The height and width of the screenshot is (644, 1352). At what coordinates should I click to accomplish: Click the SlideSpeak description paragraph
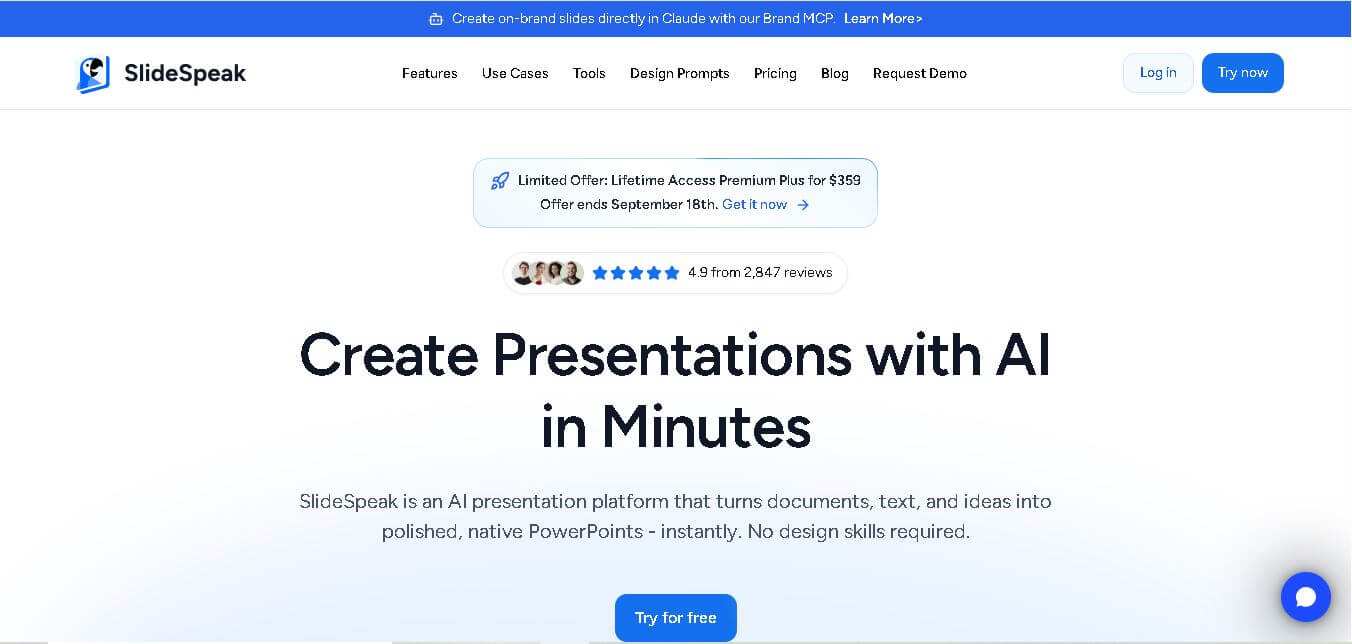tap(676, 516)
